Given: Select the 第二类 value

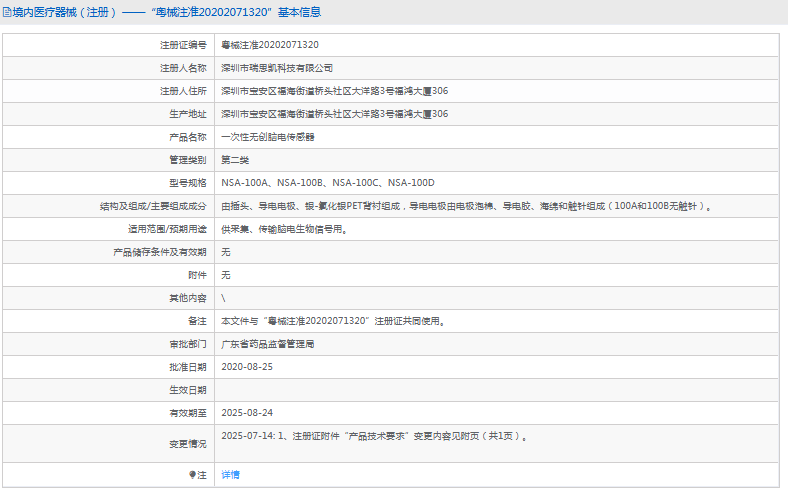Looking at the screenshot, I should pos(235,160).
